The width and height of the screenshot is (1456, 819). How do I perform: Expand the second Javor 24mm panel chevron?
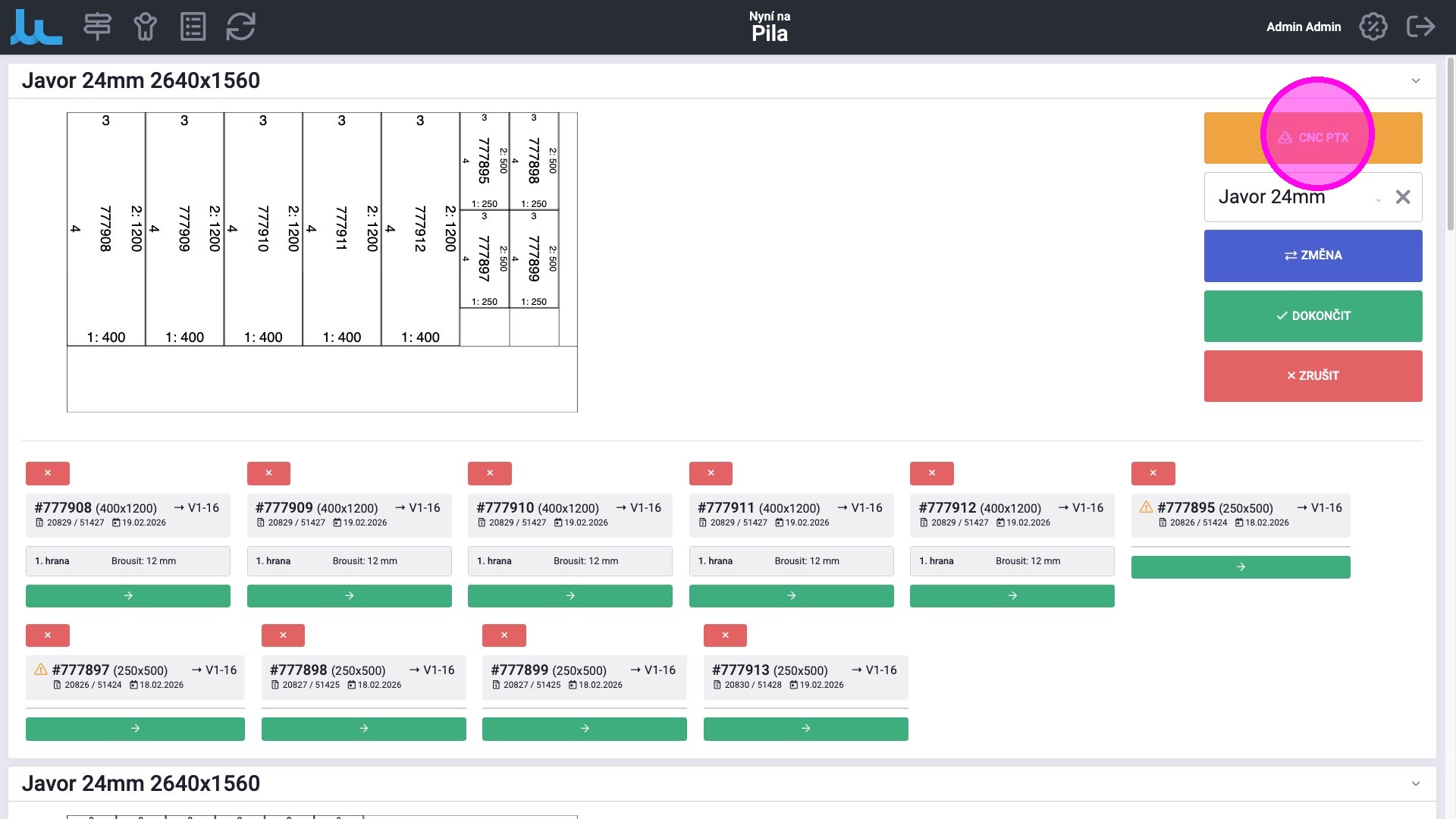click(1415, 784)
